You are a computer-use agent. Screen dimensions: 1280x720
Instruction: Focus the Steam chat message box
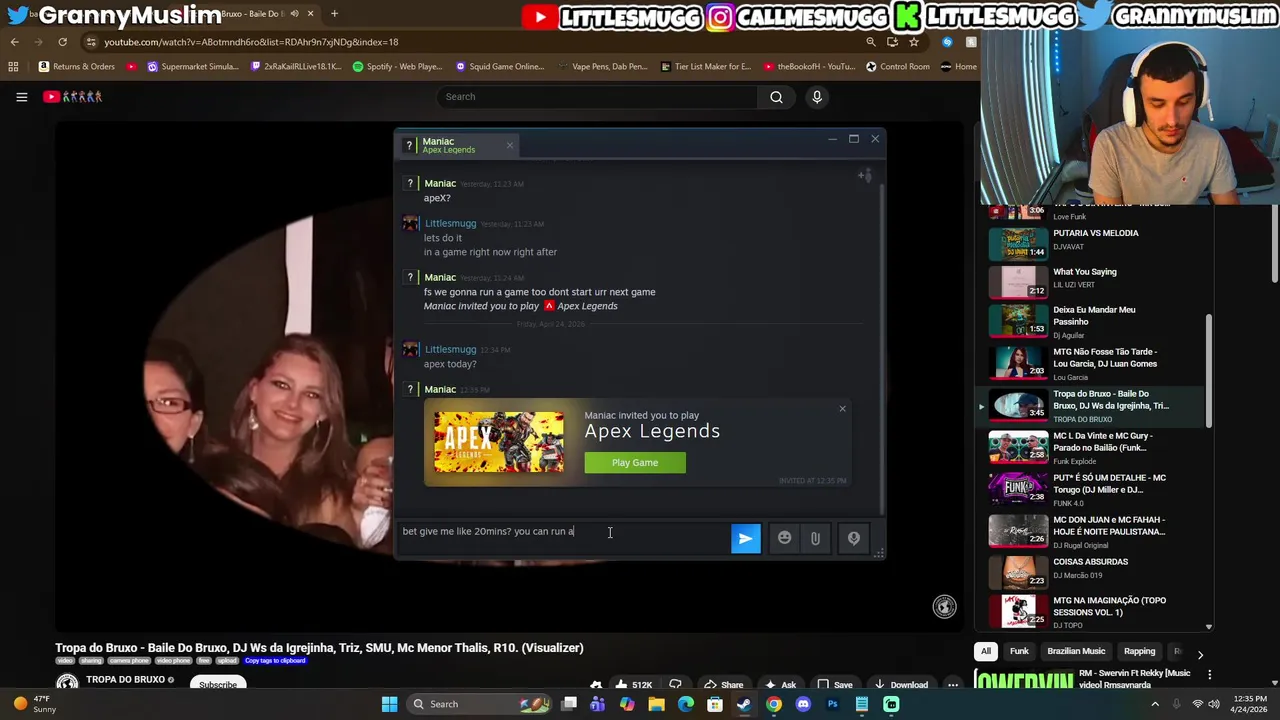pos(565,539)
